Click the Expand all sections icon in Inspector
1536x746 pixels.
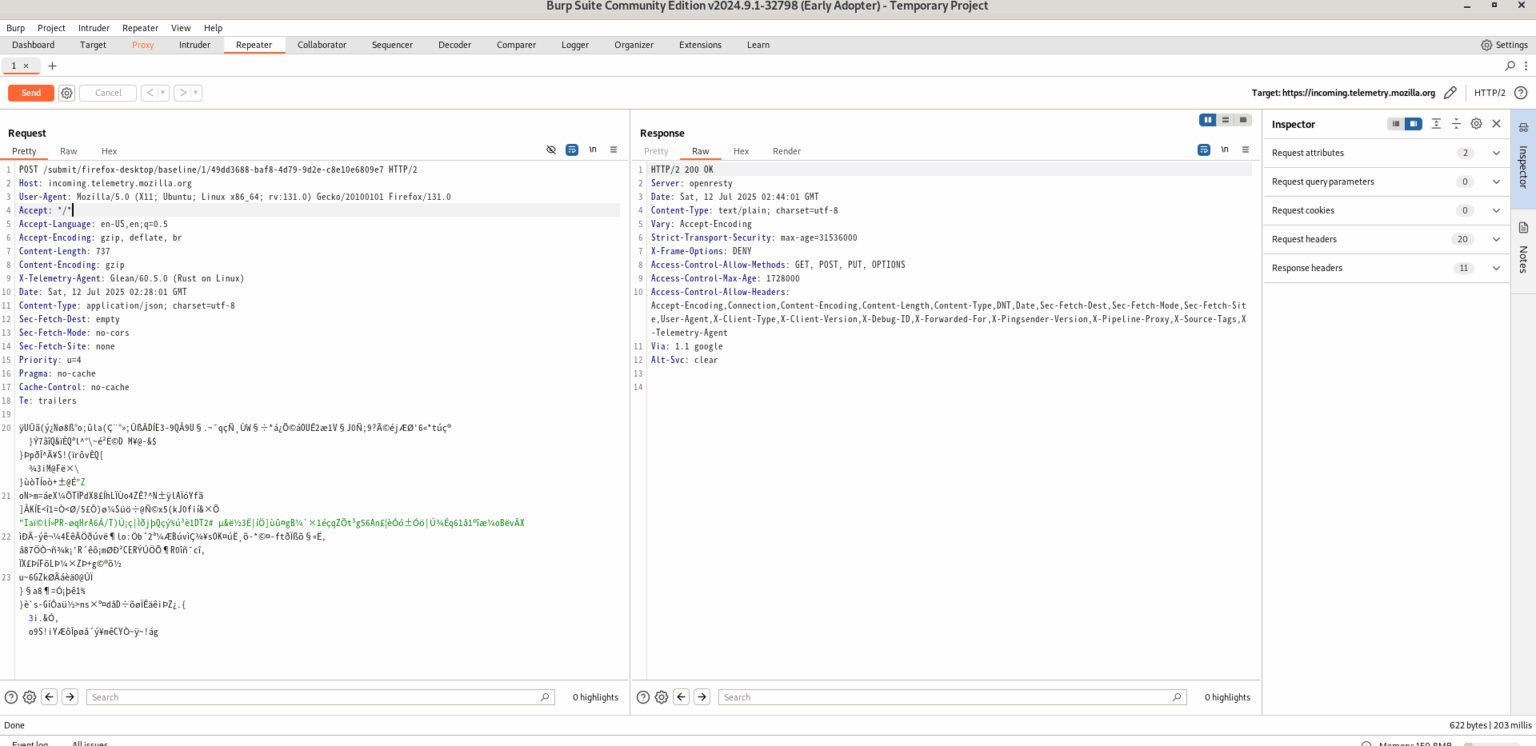tap(1436, 124)
